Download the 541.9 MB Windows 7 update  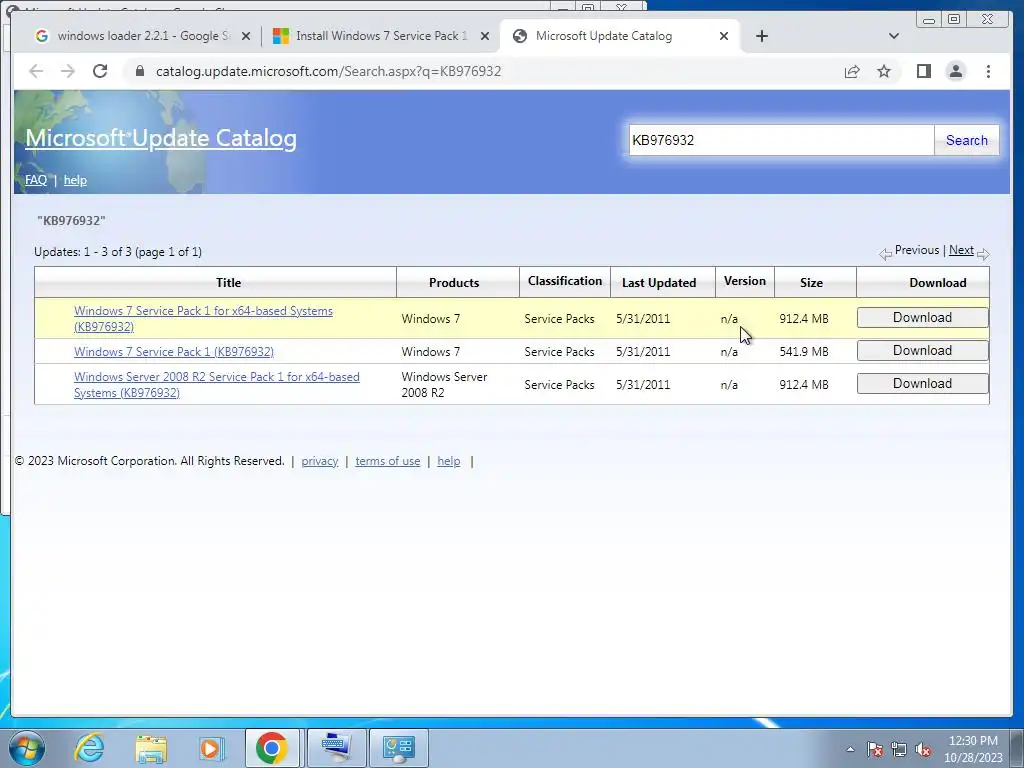[x=922, y=351]
